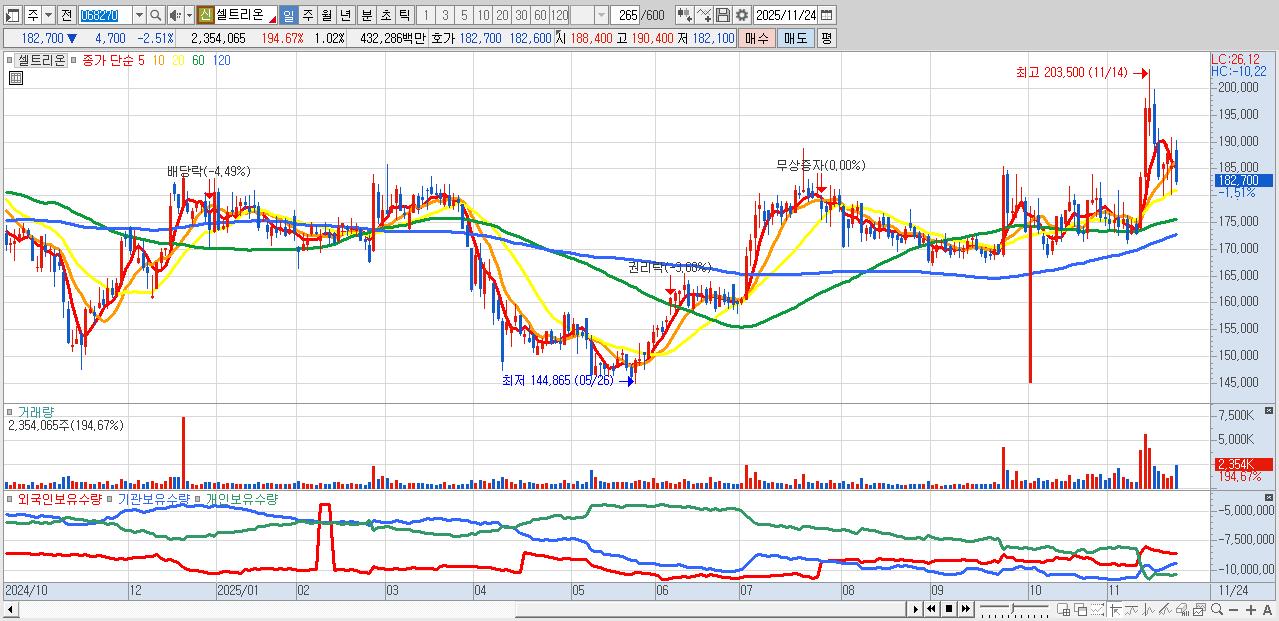The width and height of the screenshot is (1279, 621).
Task: Click the yellow 신 marker icon
Action: point(204,15)
